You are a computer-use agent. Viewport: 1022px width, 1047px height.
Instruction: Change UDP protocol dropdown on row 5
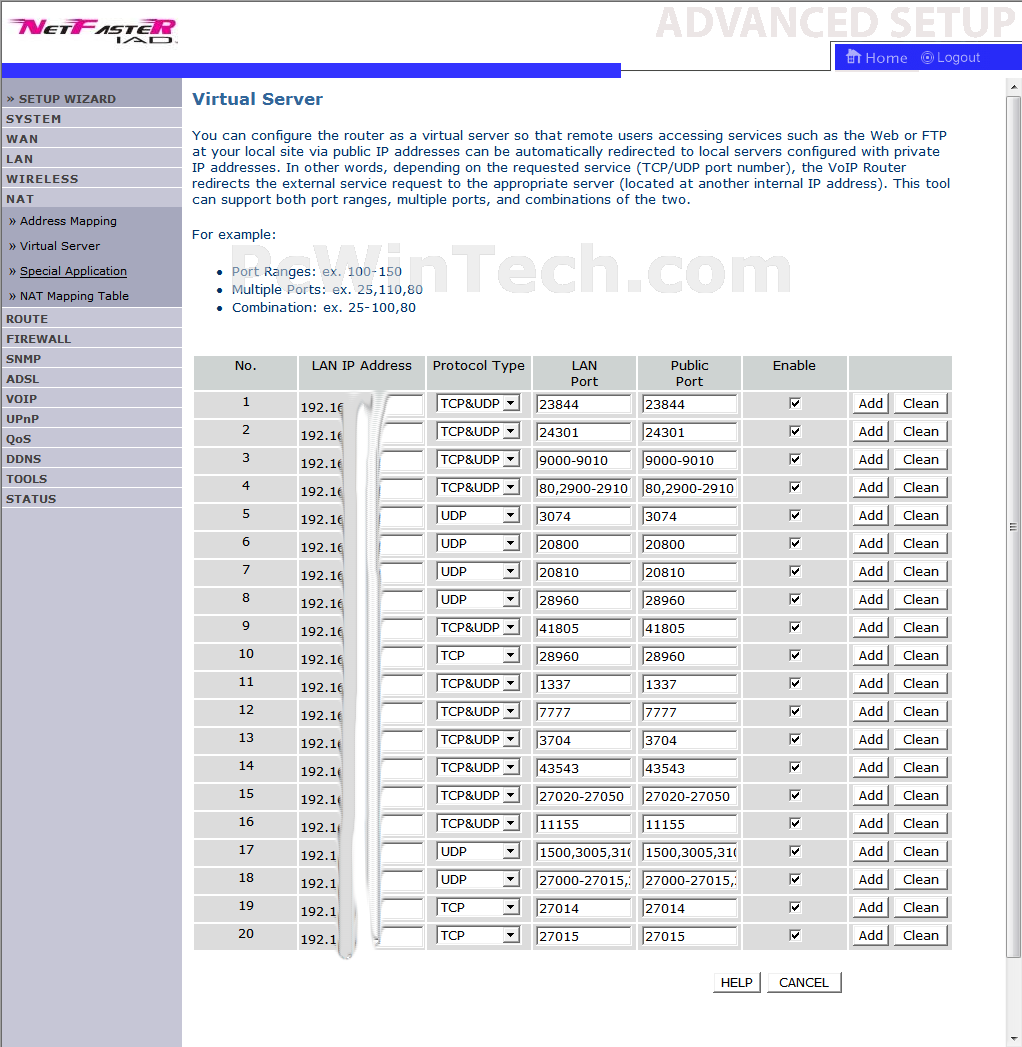tap(478, 515)
